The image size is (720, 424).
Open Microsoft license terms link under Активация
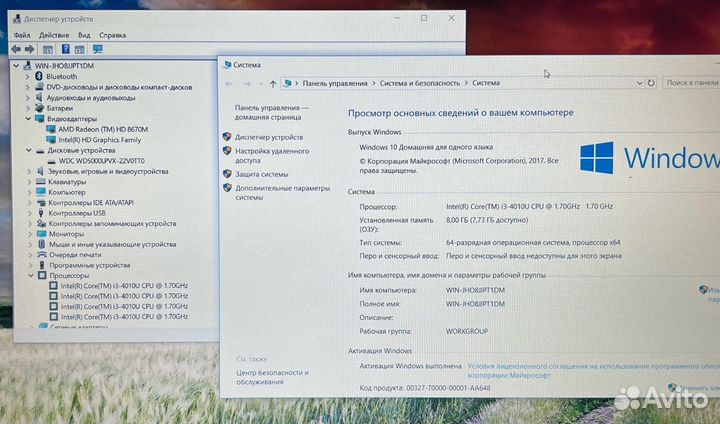point(593,371)
